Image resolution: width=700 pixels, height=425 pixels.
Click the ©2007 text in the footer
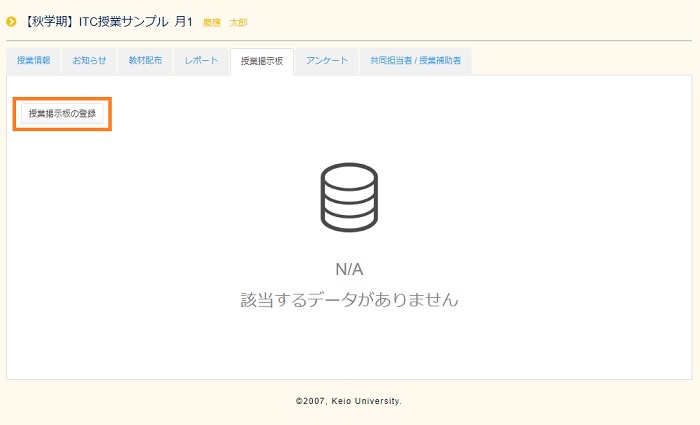tap(312, 401)
